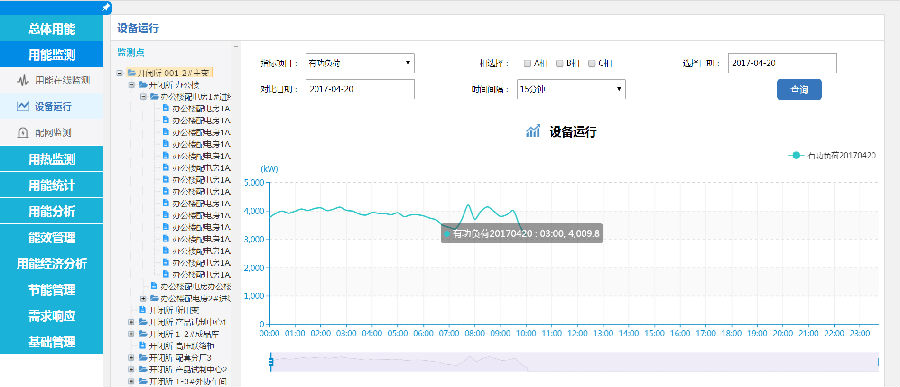Click the pin icon above the sidebar
Screen dimensions: 900x387
105,7
